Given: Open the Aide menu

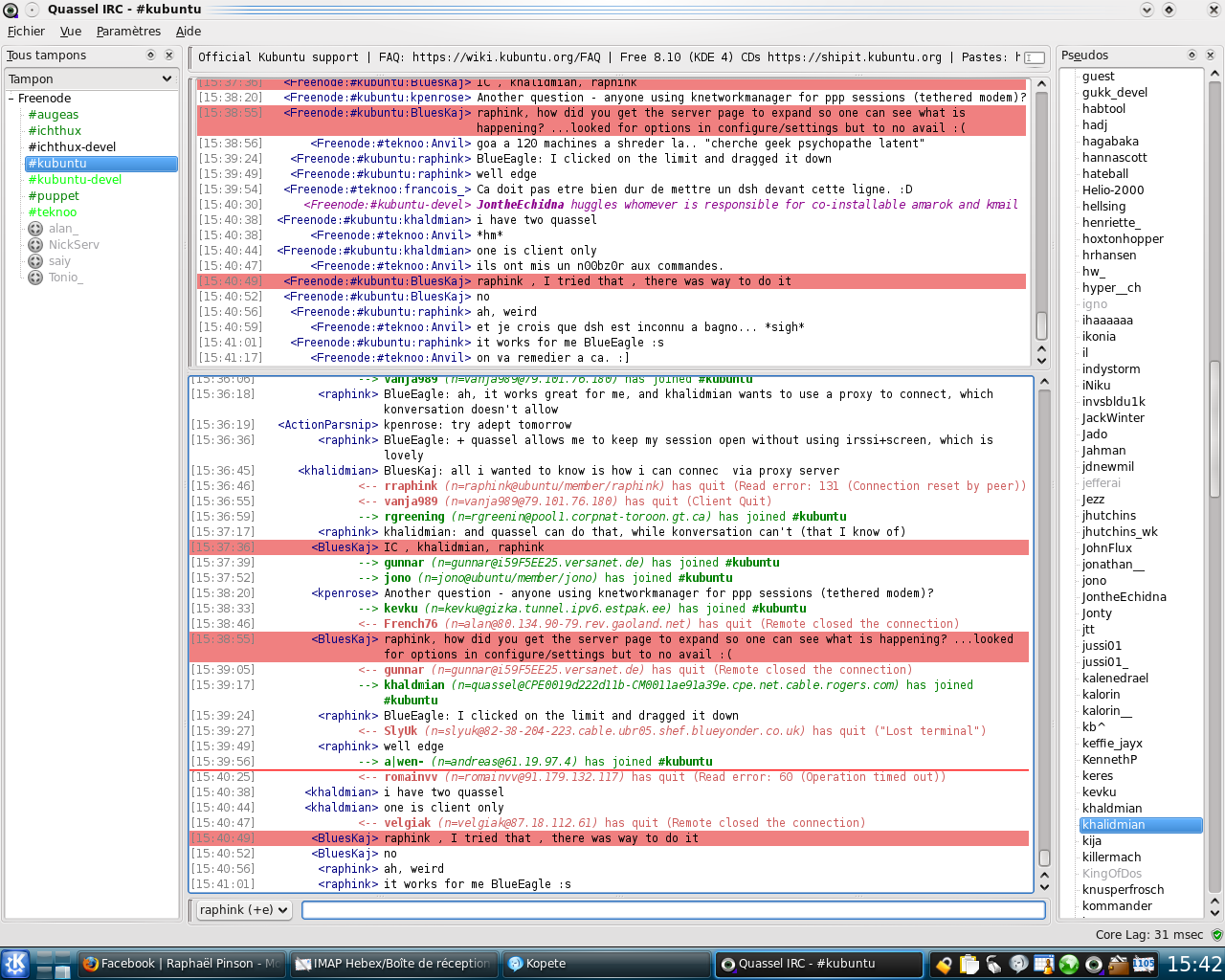Looking at the screenshot, I should tap(189, 32).
